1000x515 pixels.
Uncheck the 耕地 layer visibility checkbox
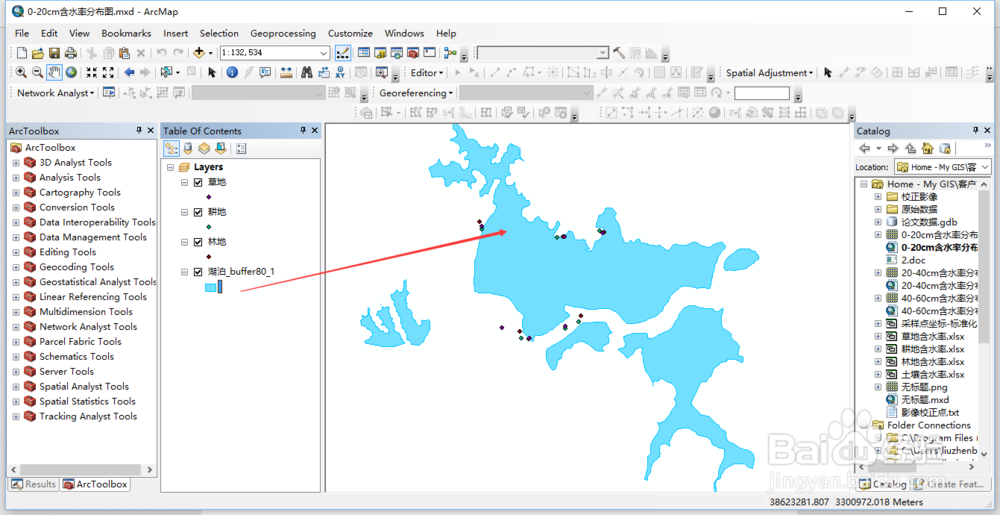198,212
